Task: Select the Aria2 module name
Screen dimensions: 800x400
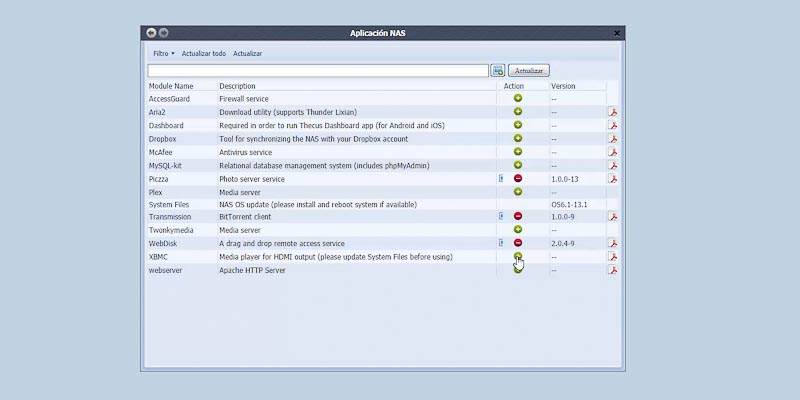Action: coord(157,112)
